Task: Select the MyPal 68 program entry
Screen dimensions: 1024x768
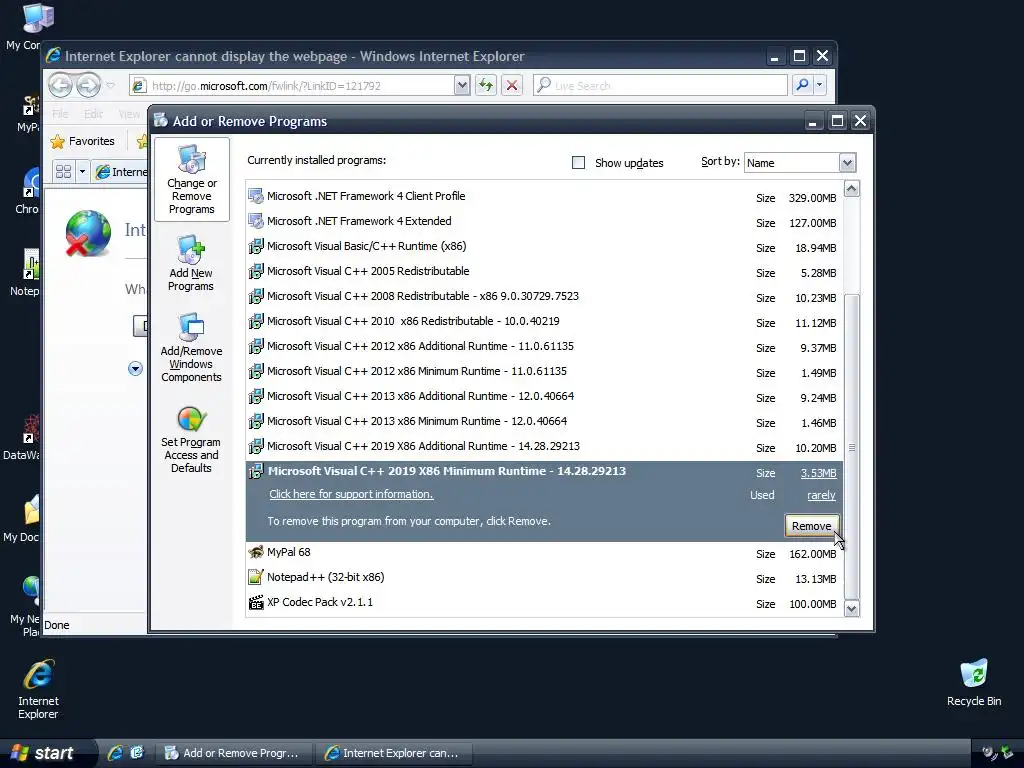Action: (544, 553)
